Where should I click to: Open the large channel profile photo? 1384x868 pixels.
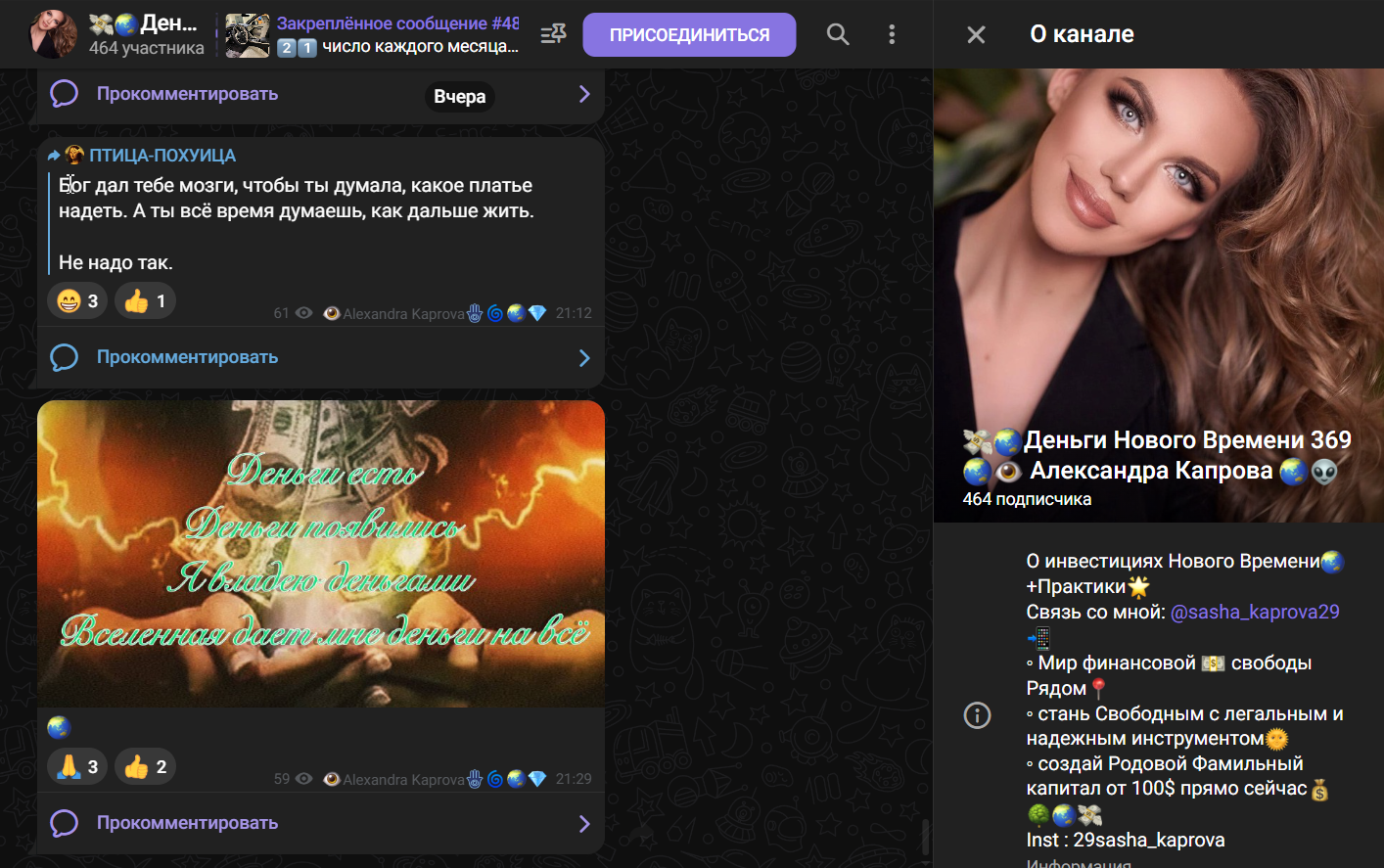(1159, 296)
